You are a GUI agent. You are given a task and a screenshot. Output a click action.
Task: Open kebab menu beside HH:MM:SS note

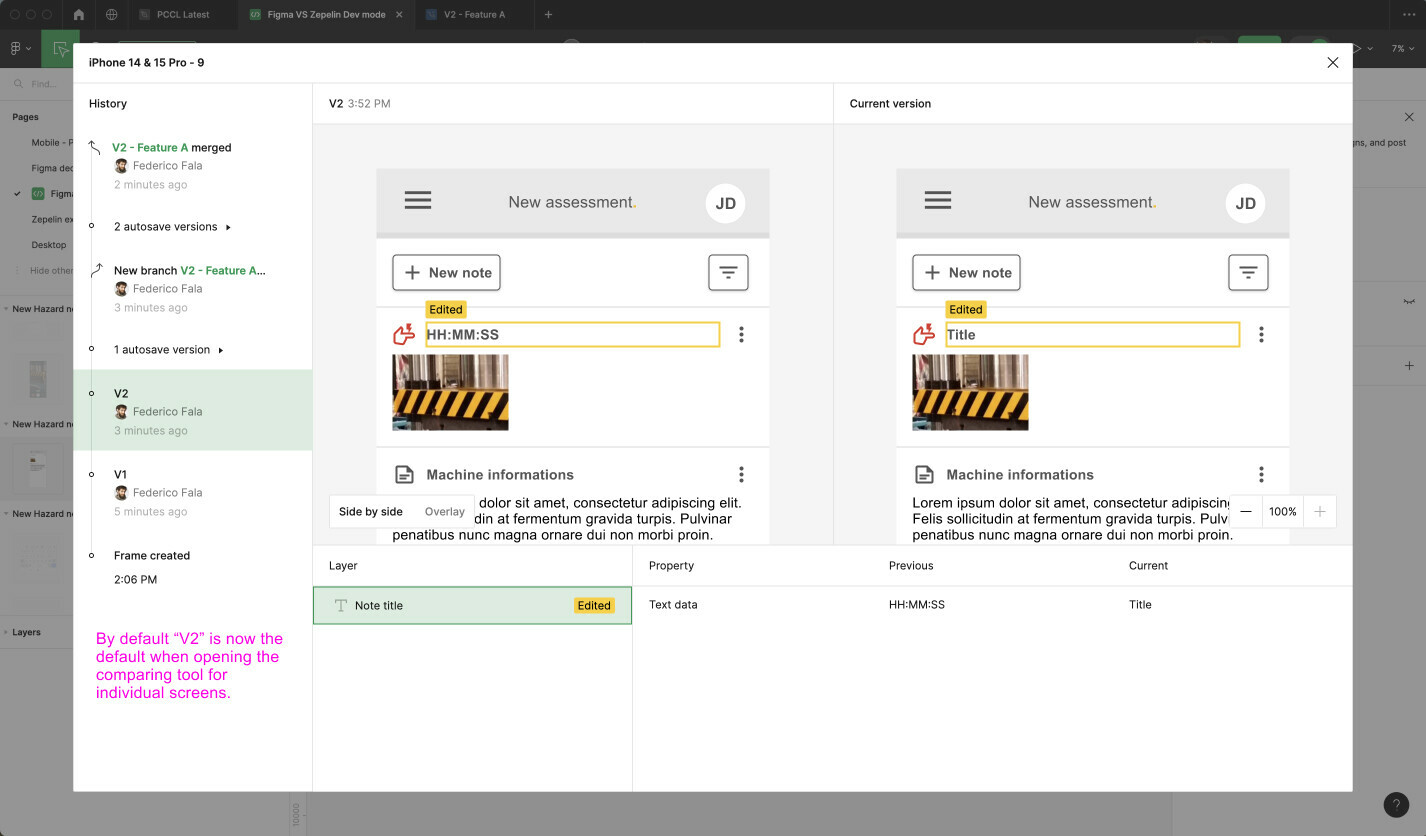[741, 335]
